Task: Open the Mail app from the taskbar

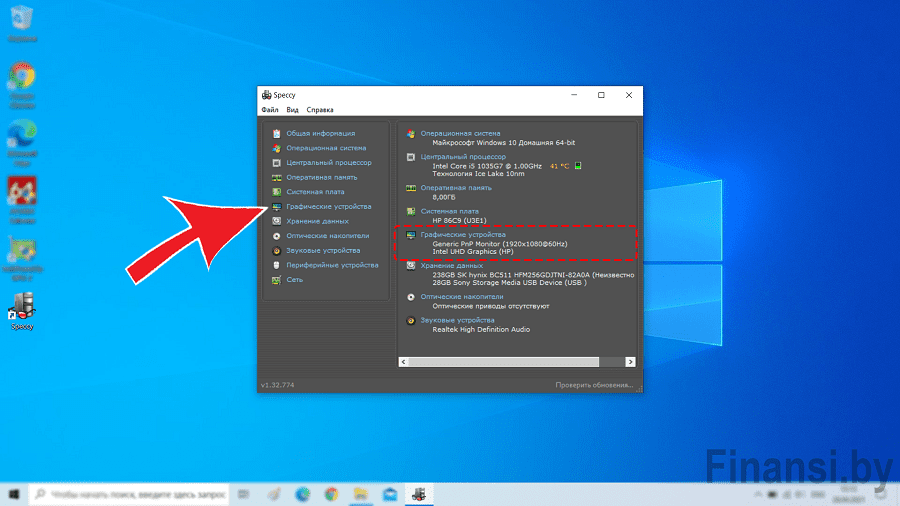Action: pos(390,494)
